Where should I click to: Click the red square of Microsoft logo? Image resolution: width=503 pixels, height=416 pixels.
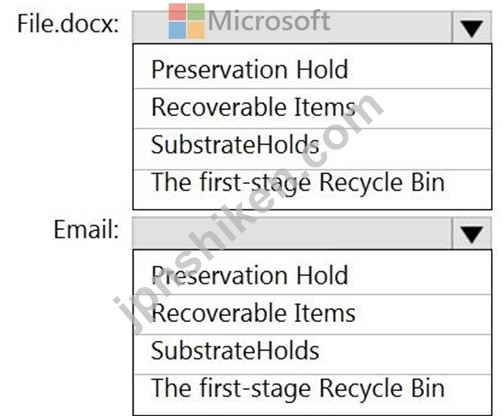coord(177,12)
